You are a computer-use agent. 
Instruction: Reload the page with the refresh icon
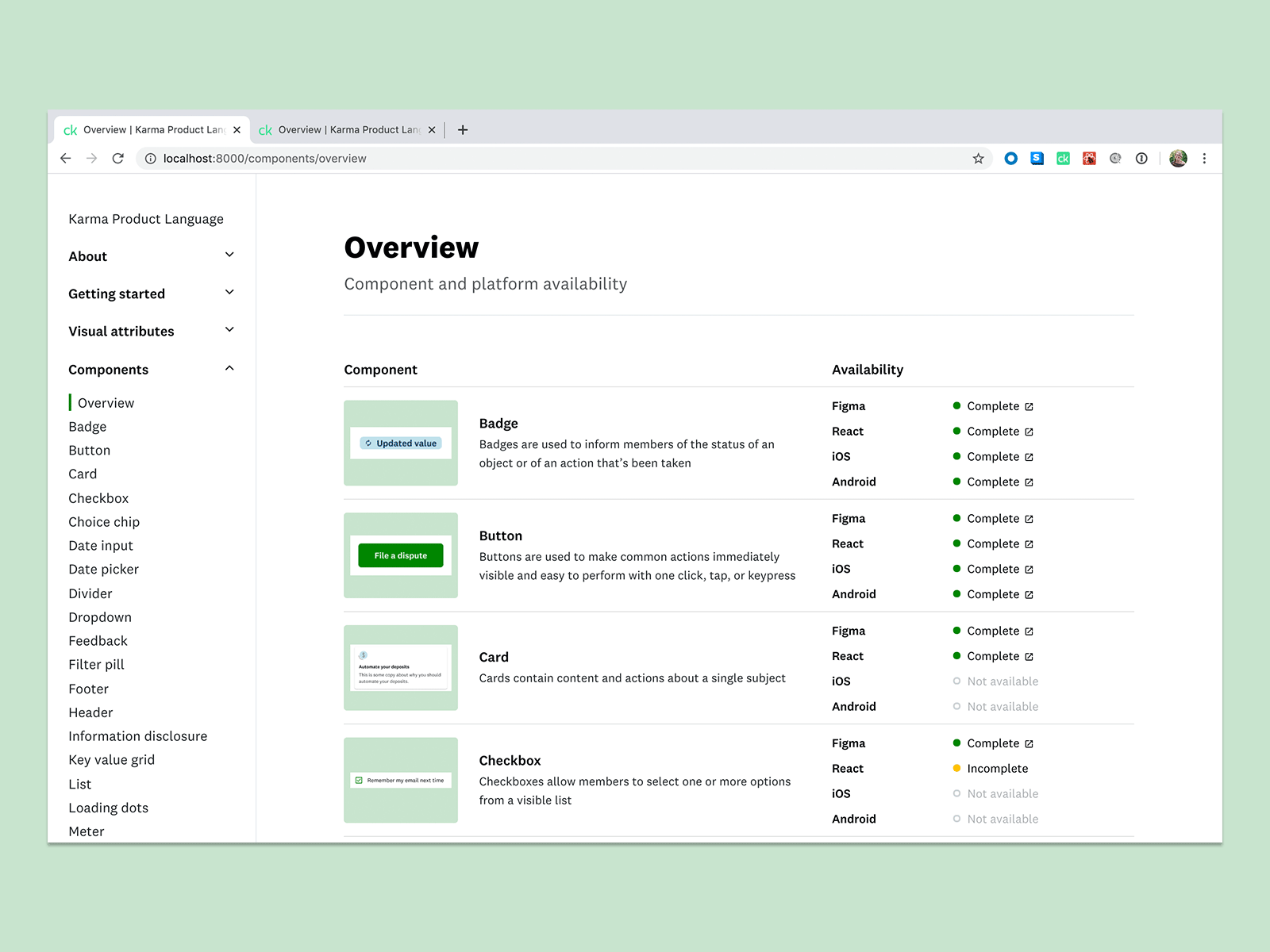[x=118, y=158]
